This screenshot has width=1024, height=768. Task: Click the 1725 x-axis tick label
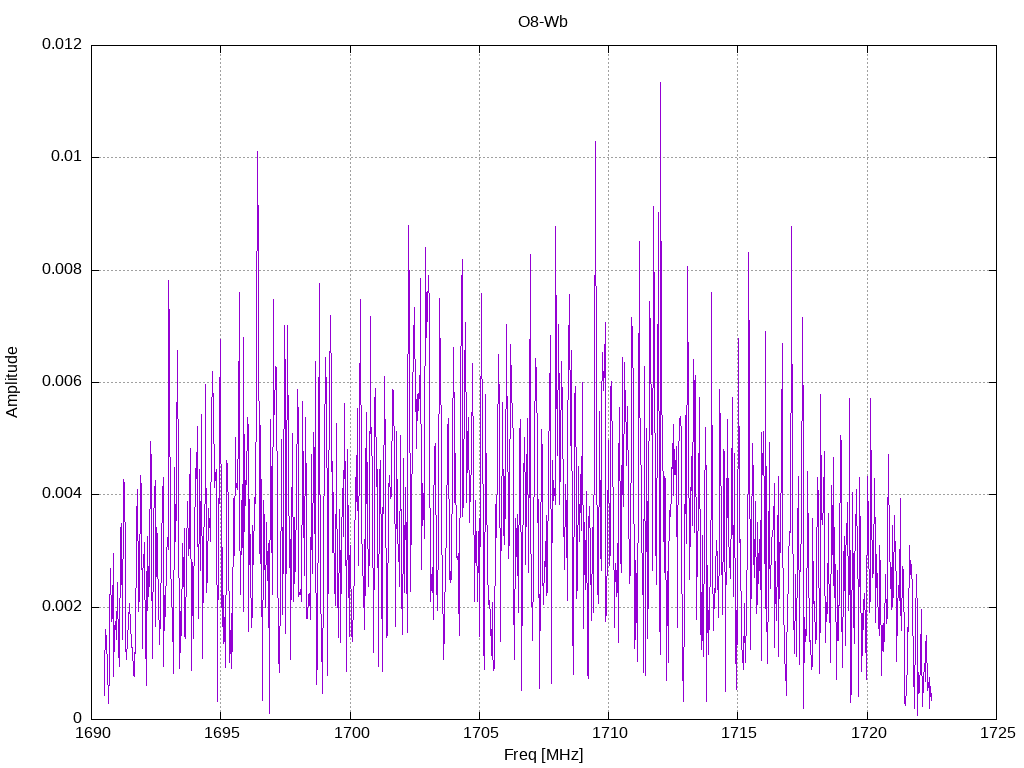coord(997,733)
